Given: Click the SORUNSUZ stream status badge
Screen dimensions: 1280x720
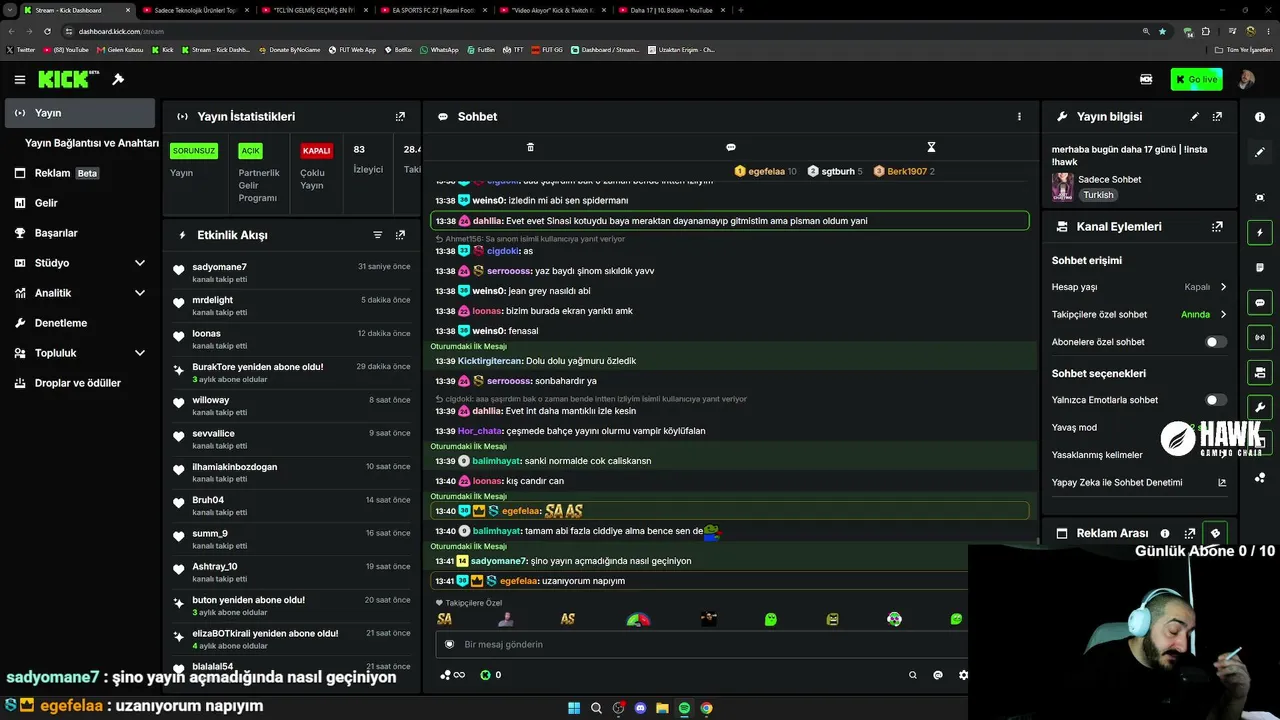Looking at the screenshot, I should (194, 151).
